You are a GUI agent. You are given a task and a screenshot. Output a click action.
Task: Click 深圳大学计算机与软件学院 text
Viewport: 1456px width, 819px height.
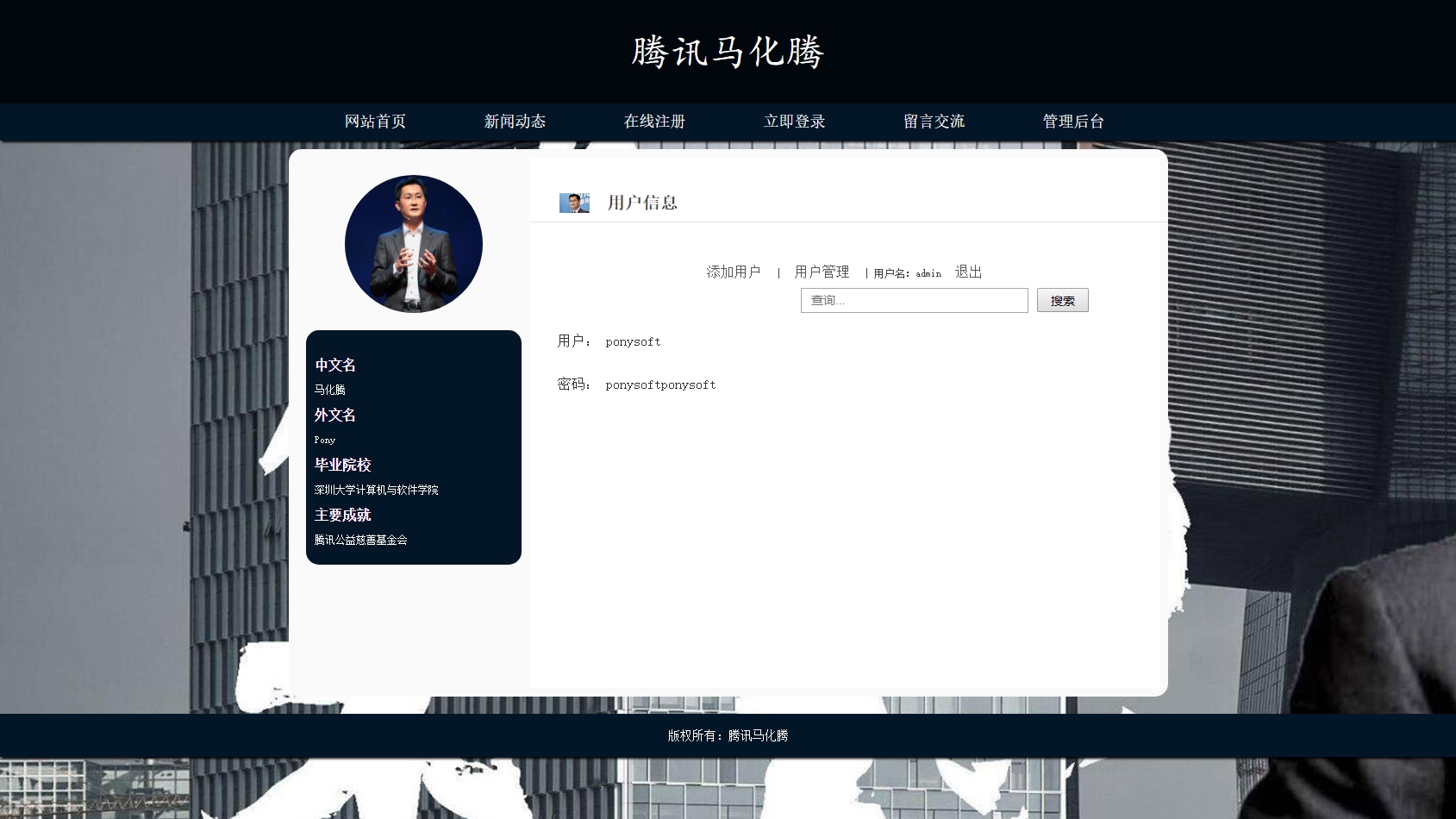tap(377, 490)
